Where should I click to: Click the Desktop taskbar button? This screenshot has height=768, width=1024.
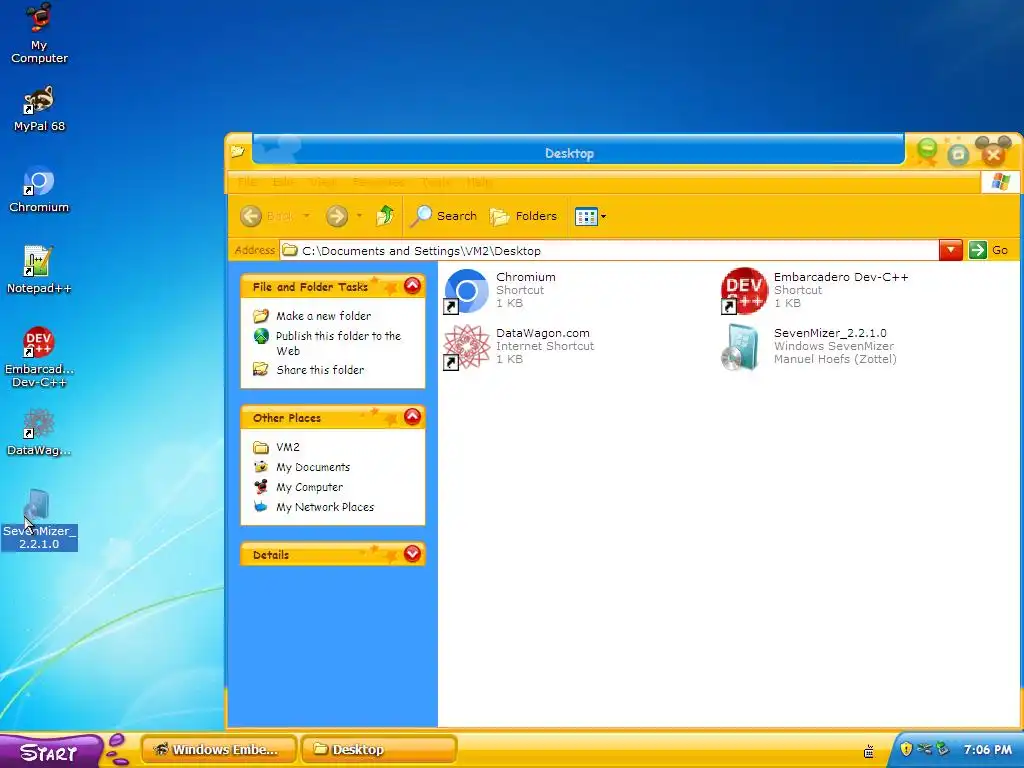pyautogui.click(x=379, y=750)
